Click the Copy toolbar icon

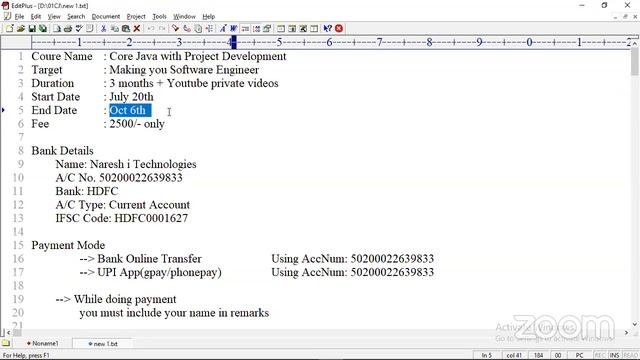pos(115,29)
